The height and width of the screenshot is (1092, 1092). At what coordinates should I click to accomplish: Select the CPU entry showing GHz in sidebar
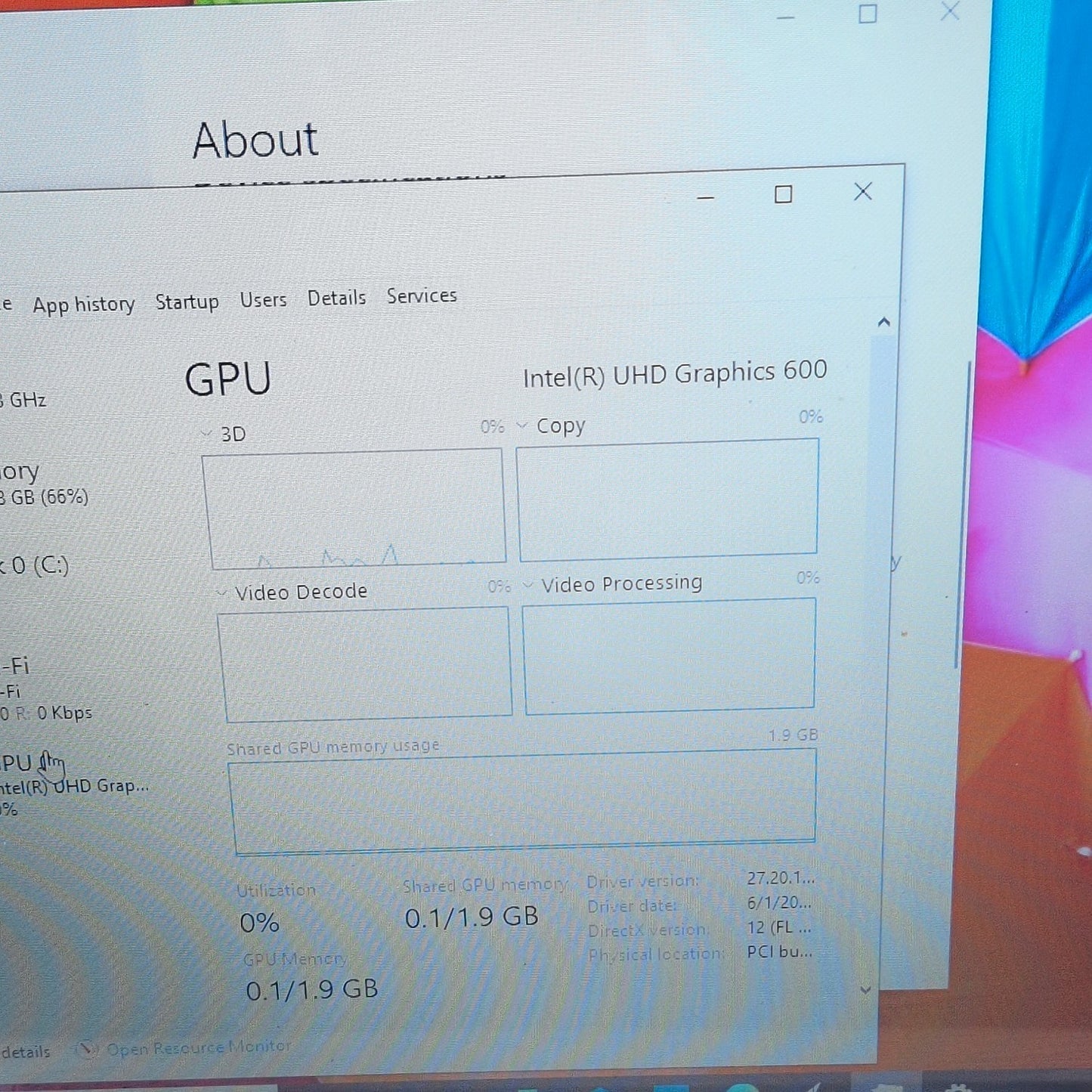(x=23, y=399)
